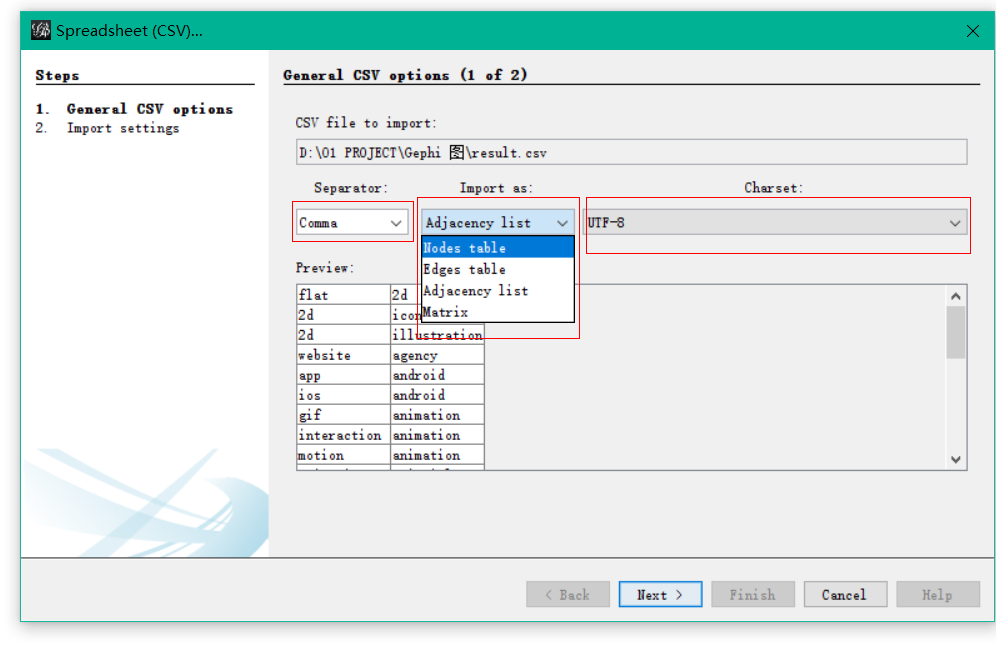The width and height of the screenshot is (996, 654).
Task: Click the 'motion' preview cell
Action: [344, 455]
